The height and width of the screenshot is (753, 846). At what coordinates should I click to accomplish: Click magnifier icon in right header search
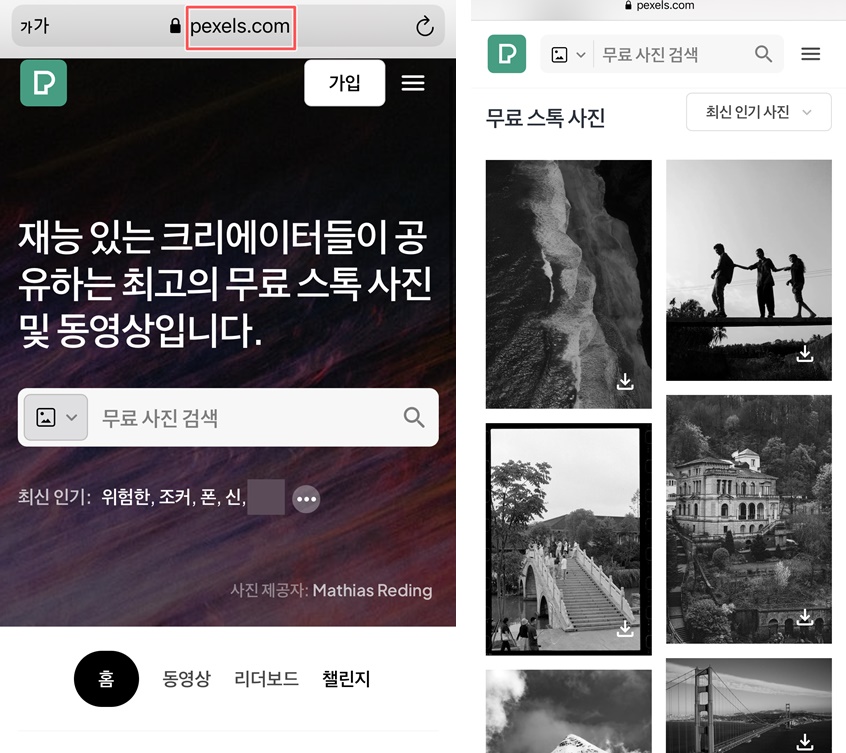pyautogui.click(x=763, y=54)
